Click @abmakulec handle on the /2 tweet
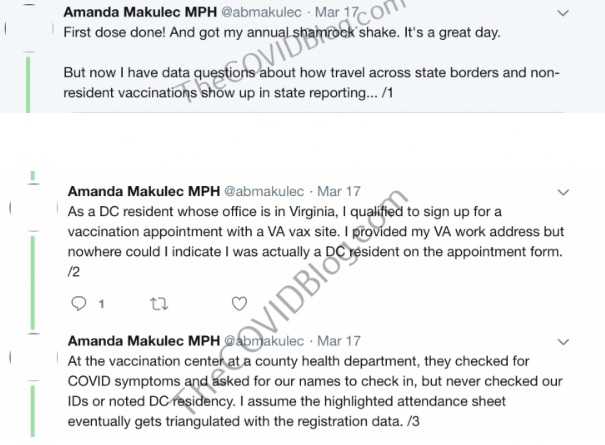 click(x=264, y=191)
